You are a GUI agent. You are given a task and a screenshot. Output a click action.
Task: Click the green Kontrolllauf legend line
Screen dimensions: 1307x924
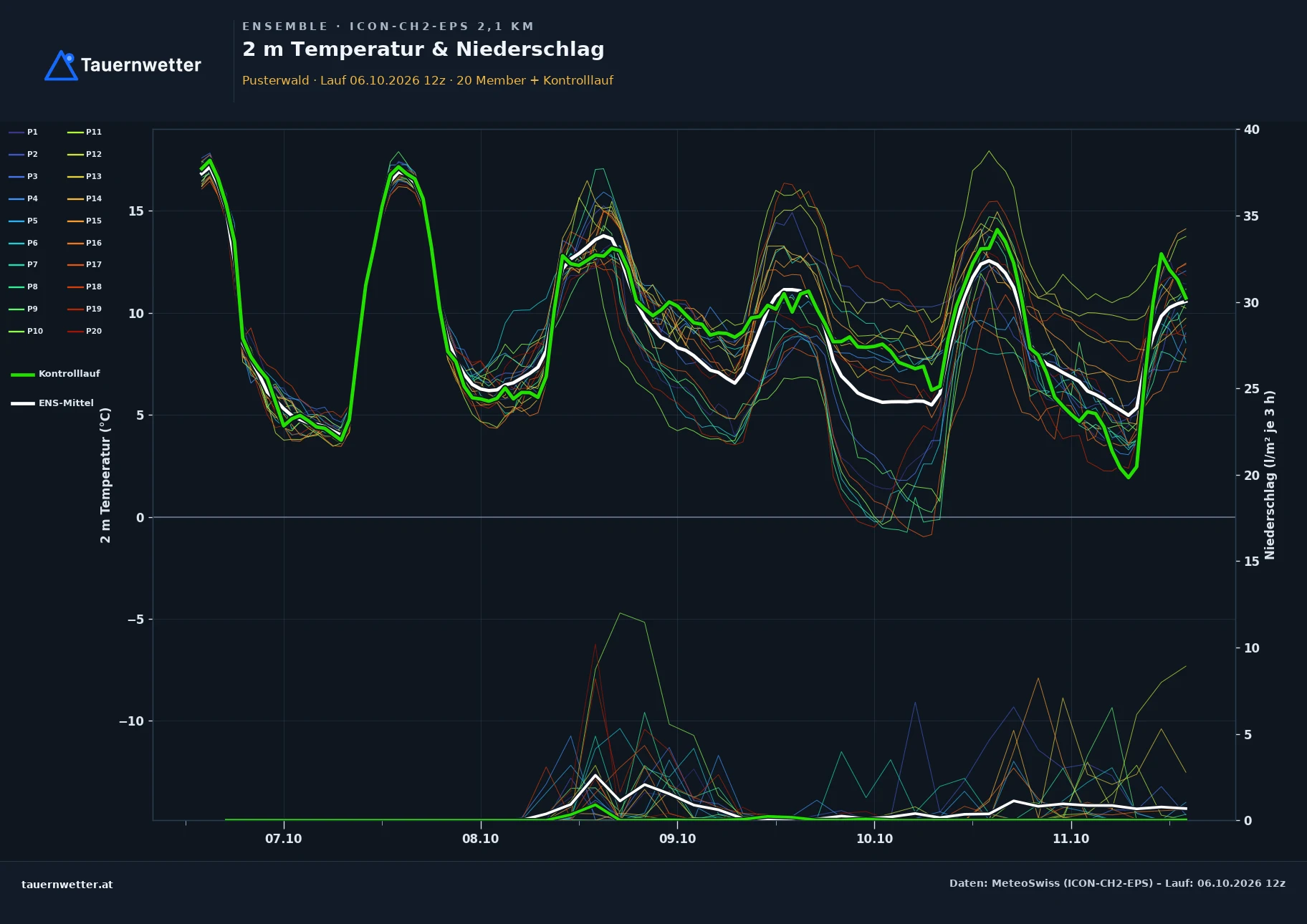[x=23, y=375]
